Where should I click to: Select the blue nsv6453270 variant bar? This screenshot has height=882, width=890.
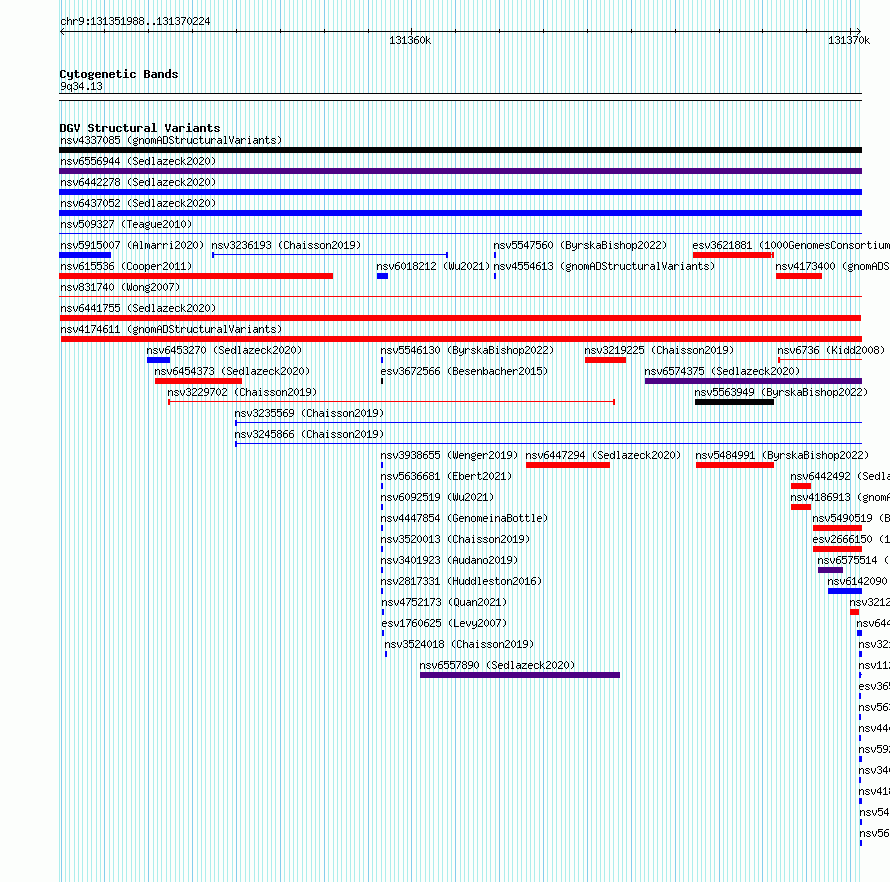pos(158,360)
